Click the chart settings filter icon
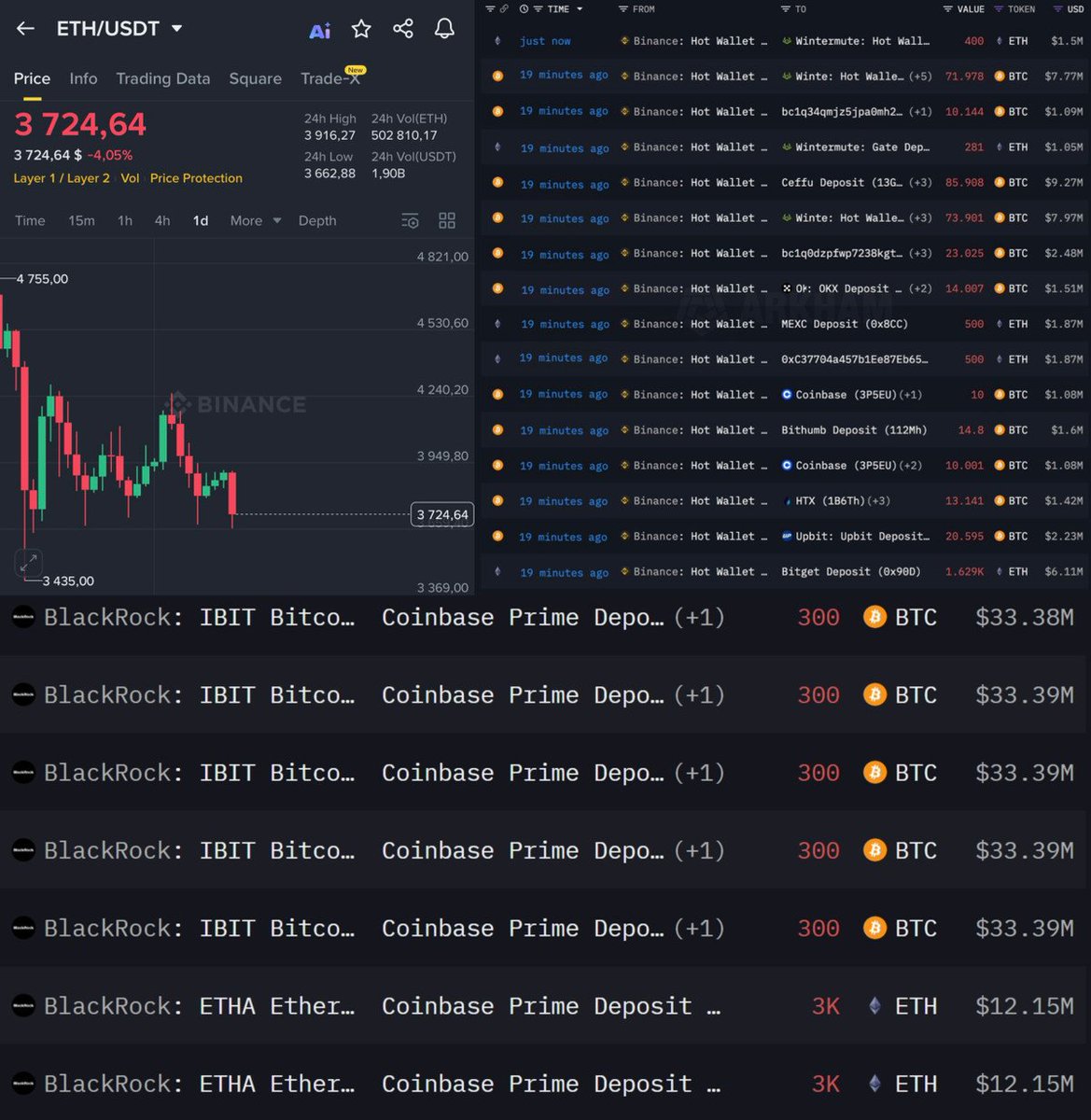 [x=410, y=220]
